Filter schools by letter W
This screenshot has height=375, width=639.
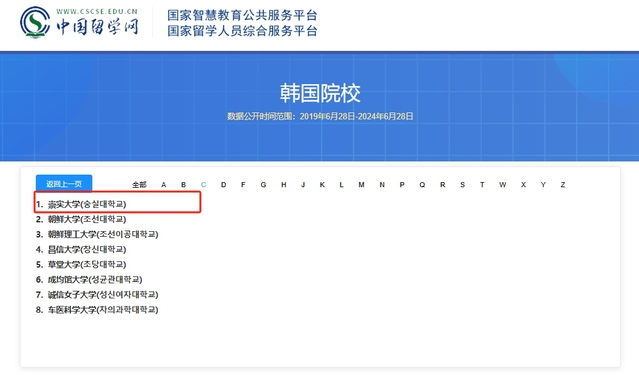pyautogui.click(x=502, y=185)
